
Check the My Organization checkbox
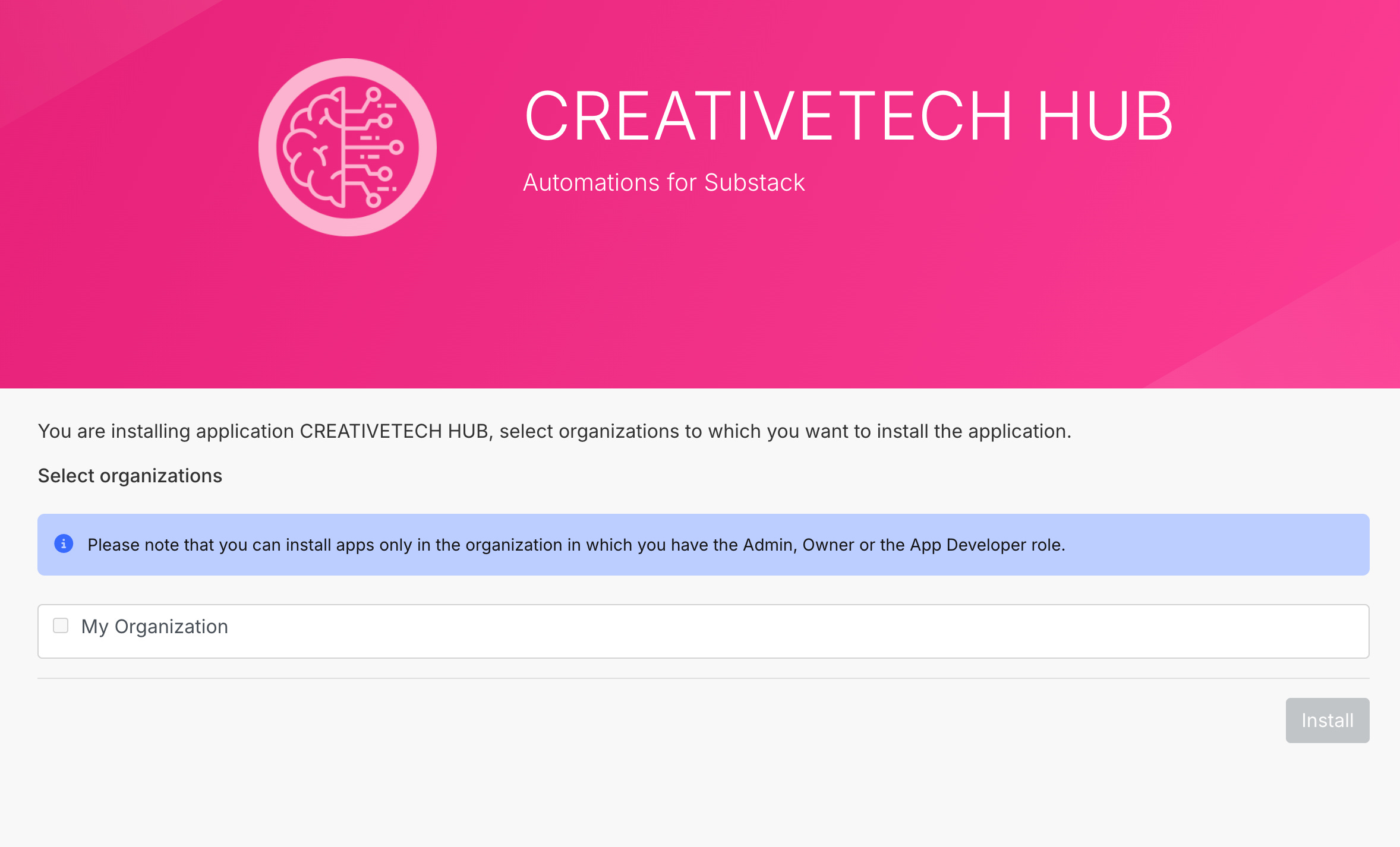tap(61, 625)
